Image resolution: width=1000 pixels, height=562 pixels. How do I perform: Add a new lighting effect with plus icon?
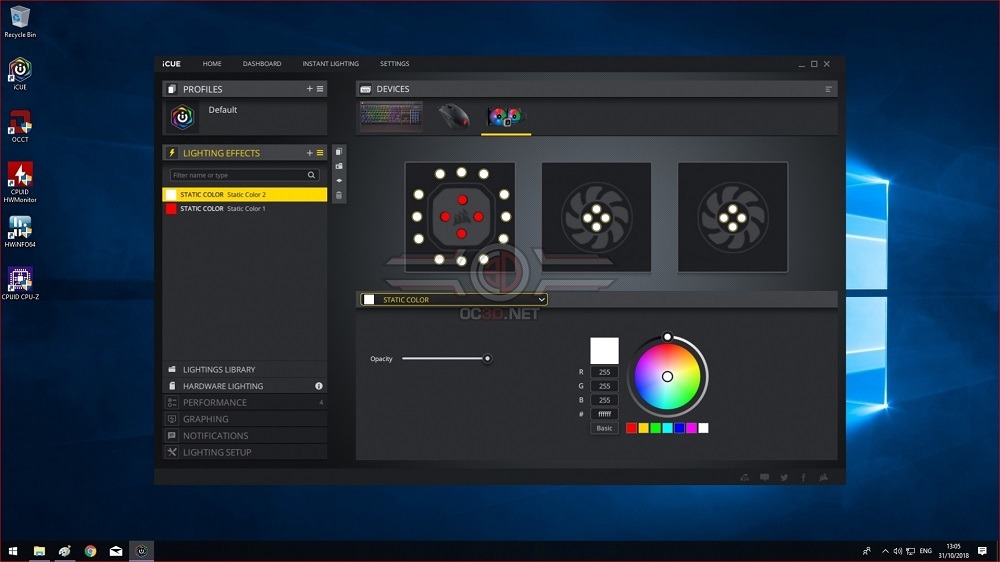pos(309,152)
